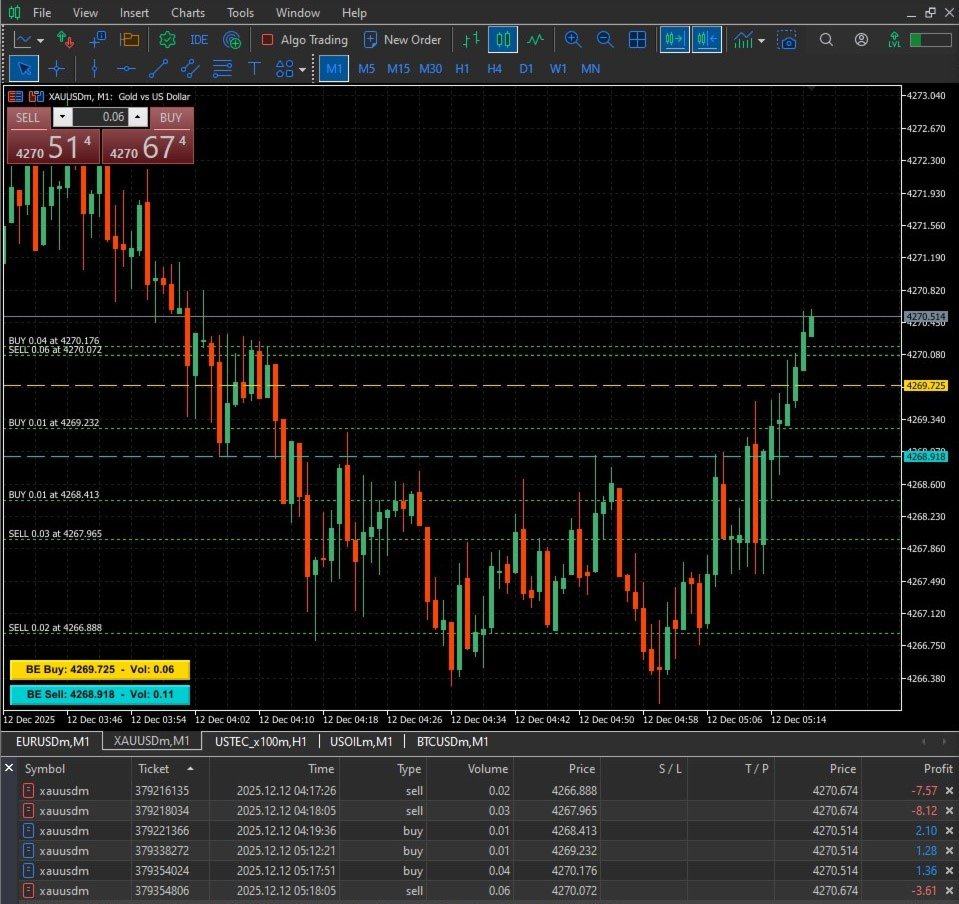The height and width of the screenshot is (904, 959).
Task: Switch to M15 timeframe
Action: [x=398, y=69]
